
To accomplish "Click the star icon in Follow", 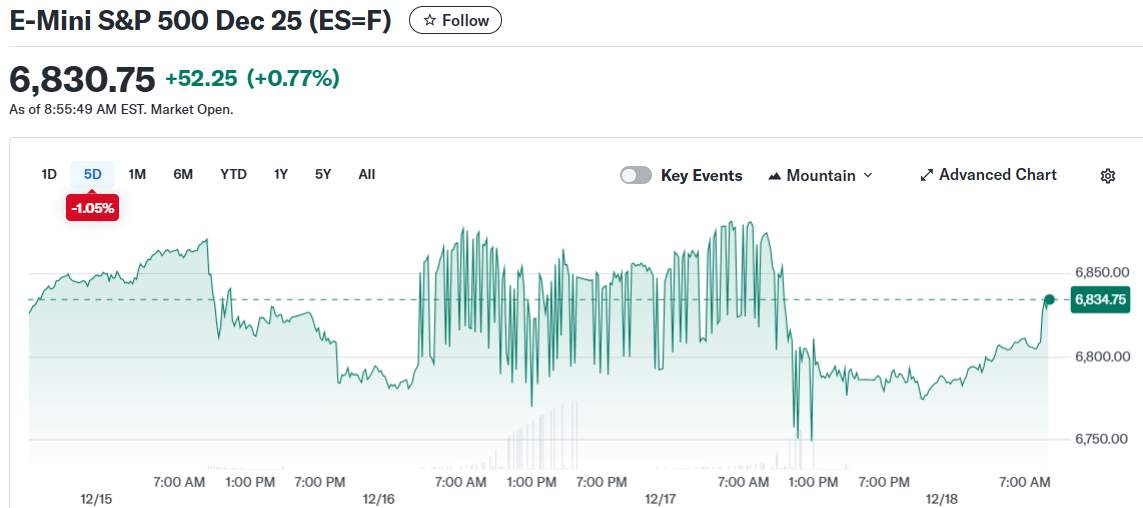I will 429,20.
